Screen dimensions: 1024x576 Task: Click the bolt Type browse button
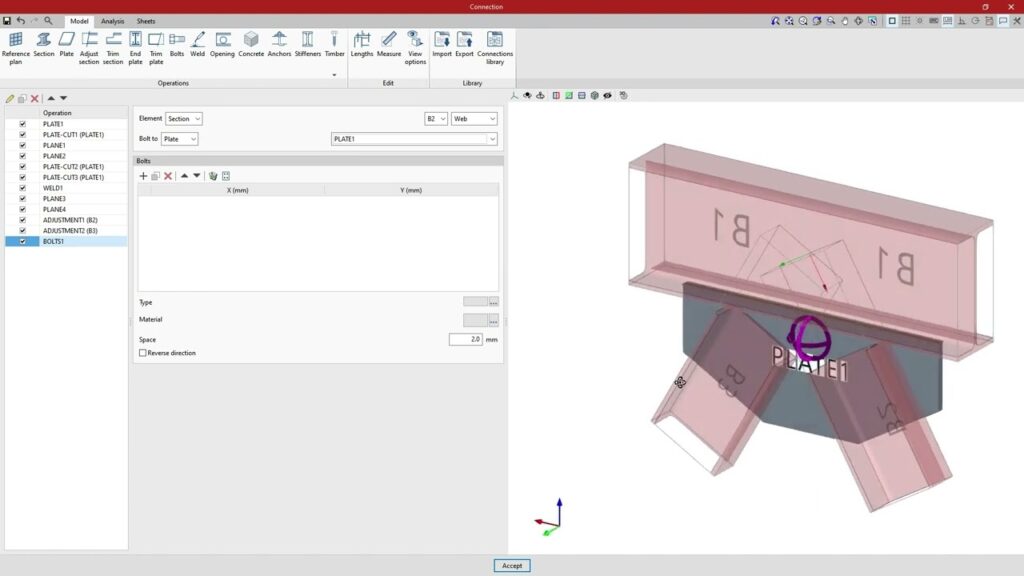pyautogui.click(x=493, y=302)
